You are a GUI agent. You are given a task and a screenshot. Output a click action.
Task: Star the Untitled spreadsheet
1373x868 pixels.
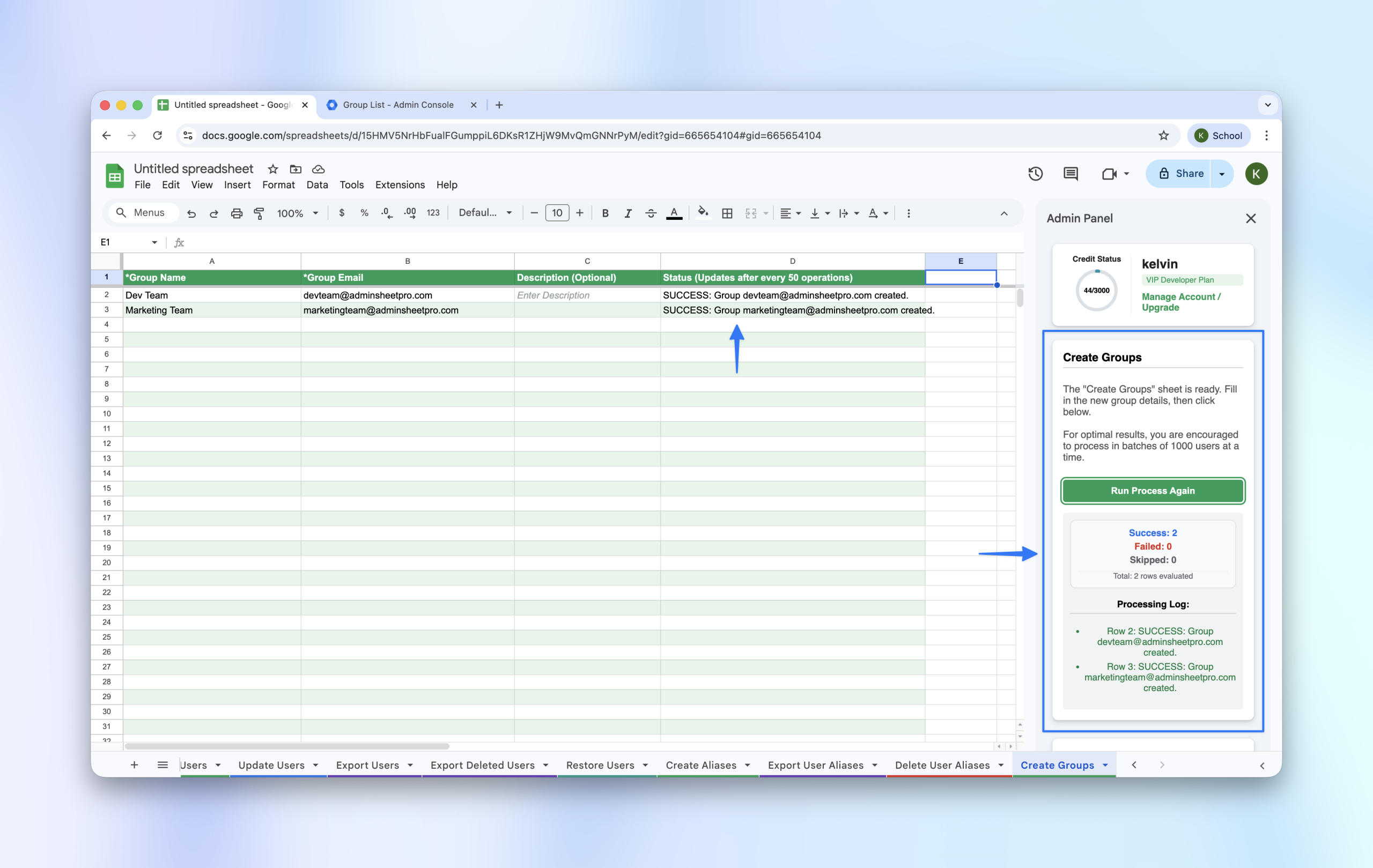pos(272,169)
